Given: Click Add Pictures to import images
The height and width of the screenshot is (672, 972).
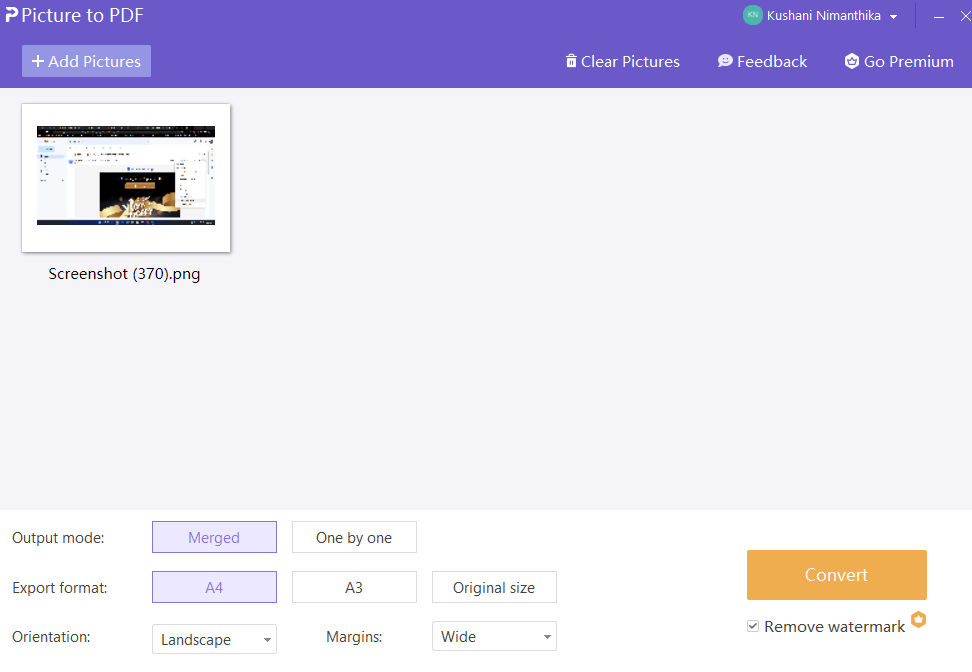Looking at the screenshot, I should pyautogui.click(x=86, y=61).
